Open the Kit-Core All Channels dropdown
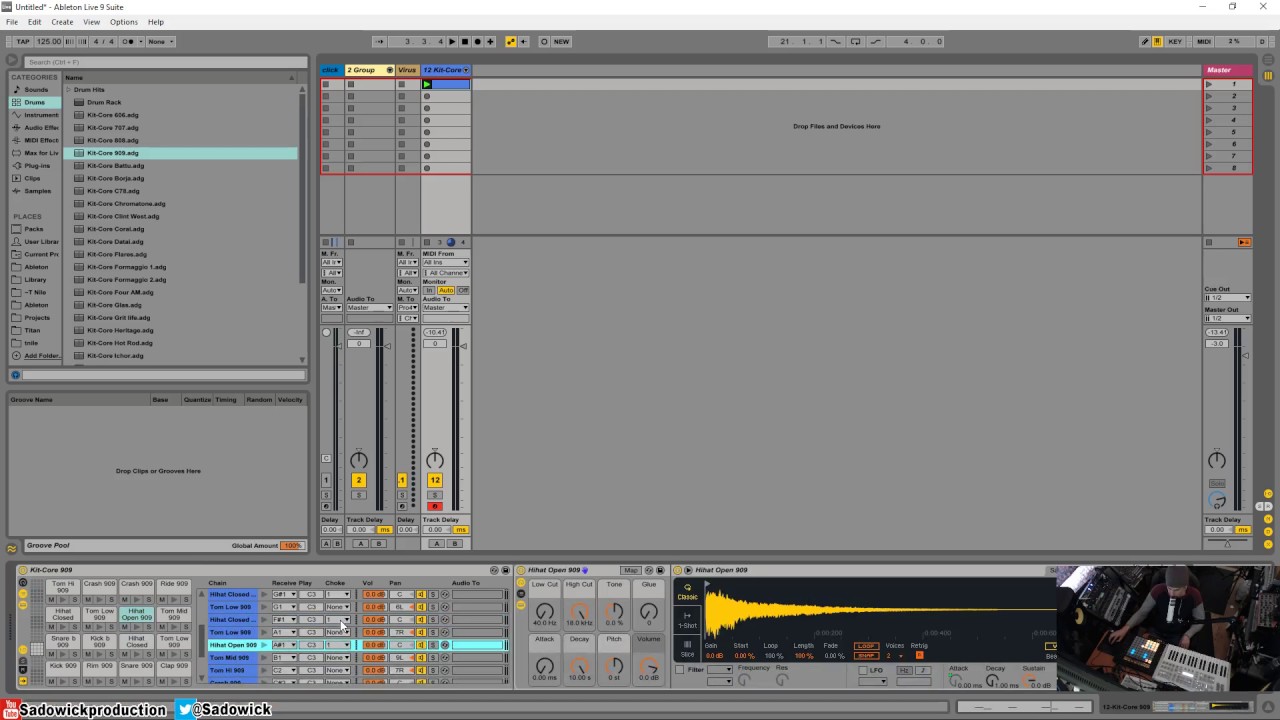The image size is (1280, 720). coord(445,273)
